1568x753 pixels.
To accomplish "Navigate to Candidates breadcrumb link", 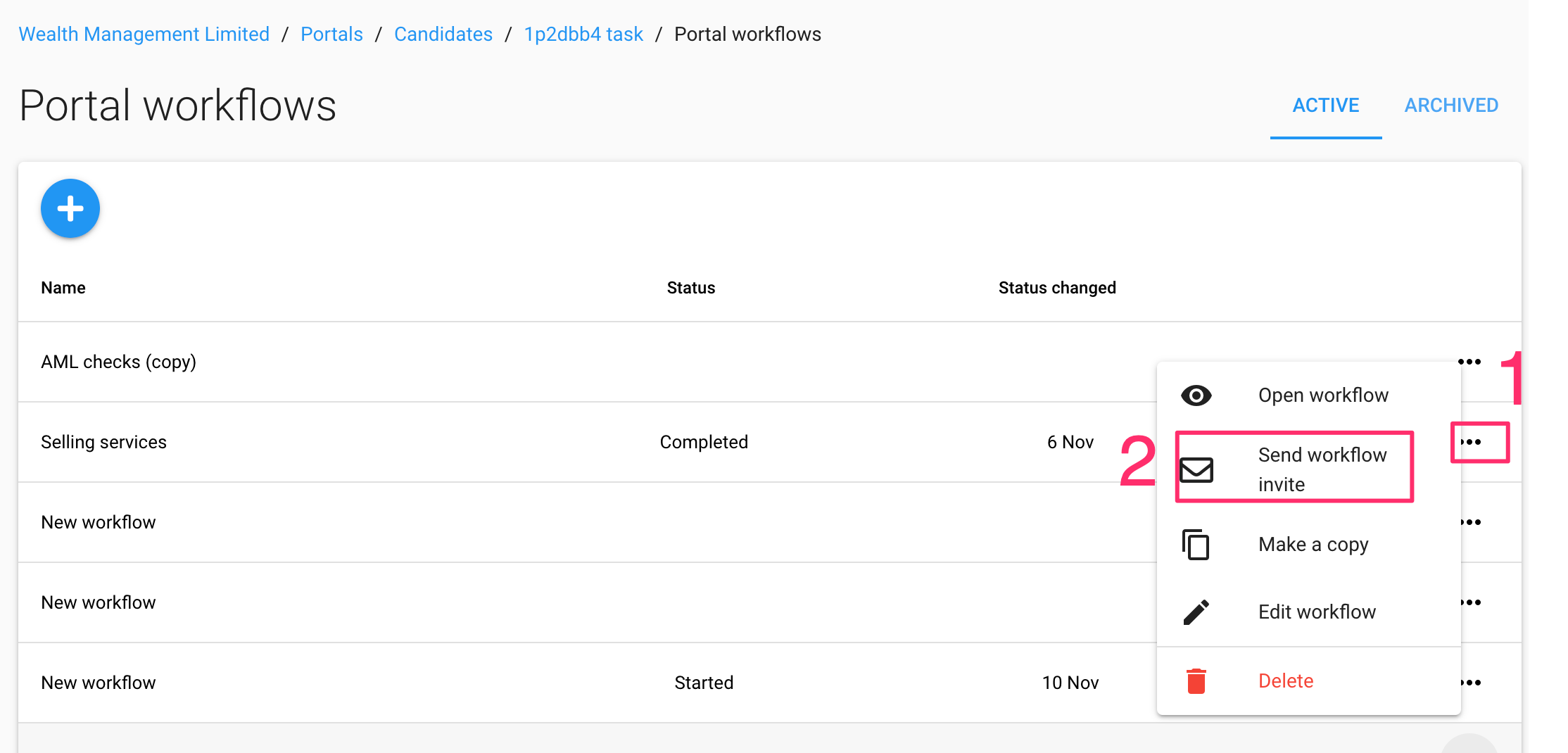I will 443,34.
